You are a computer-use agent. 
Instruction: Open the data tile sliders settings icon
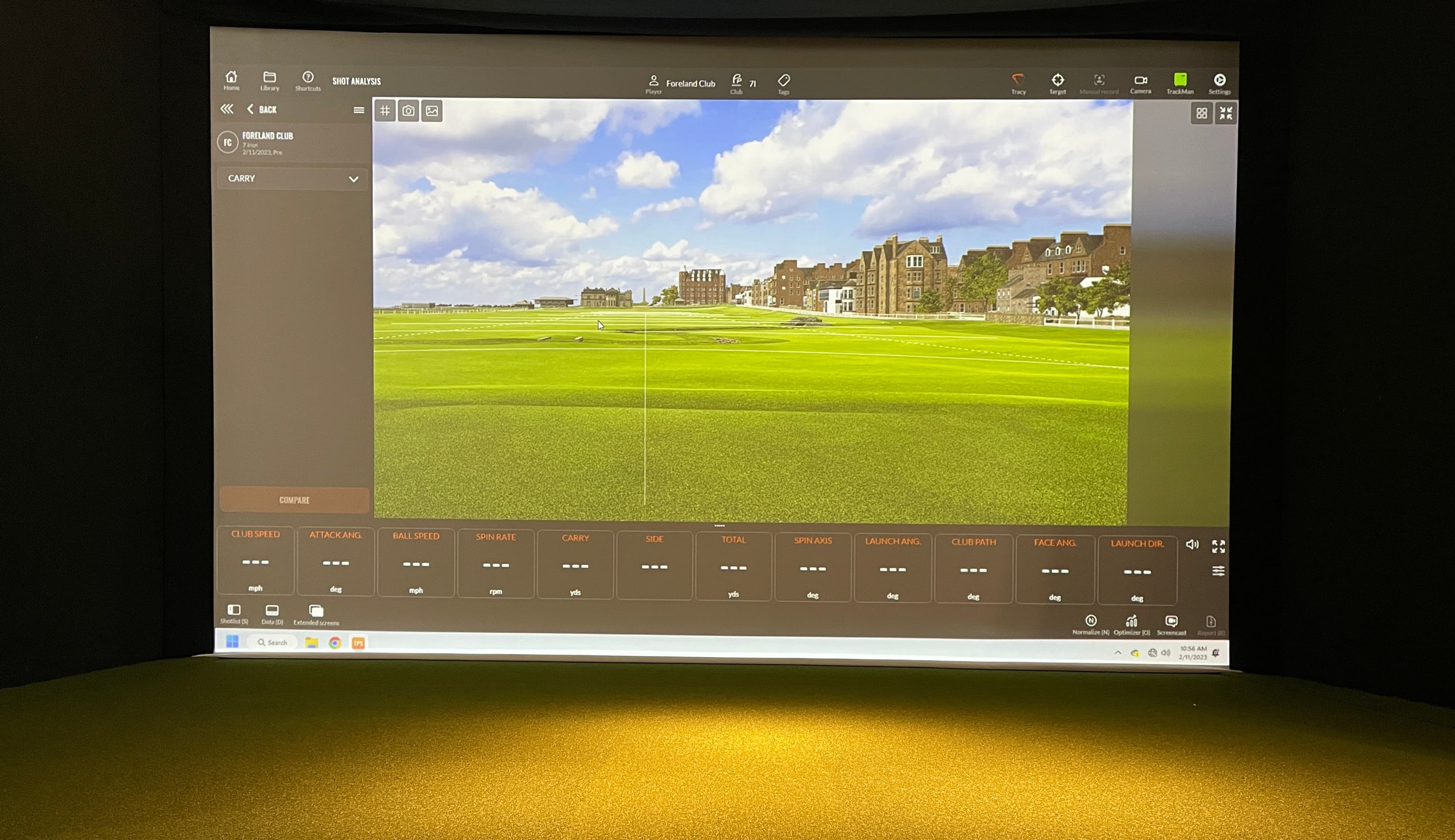click(x=1218, y=571)
